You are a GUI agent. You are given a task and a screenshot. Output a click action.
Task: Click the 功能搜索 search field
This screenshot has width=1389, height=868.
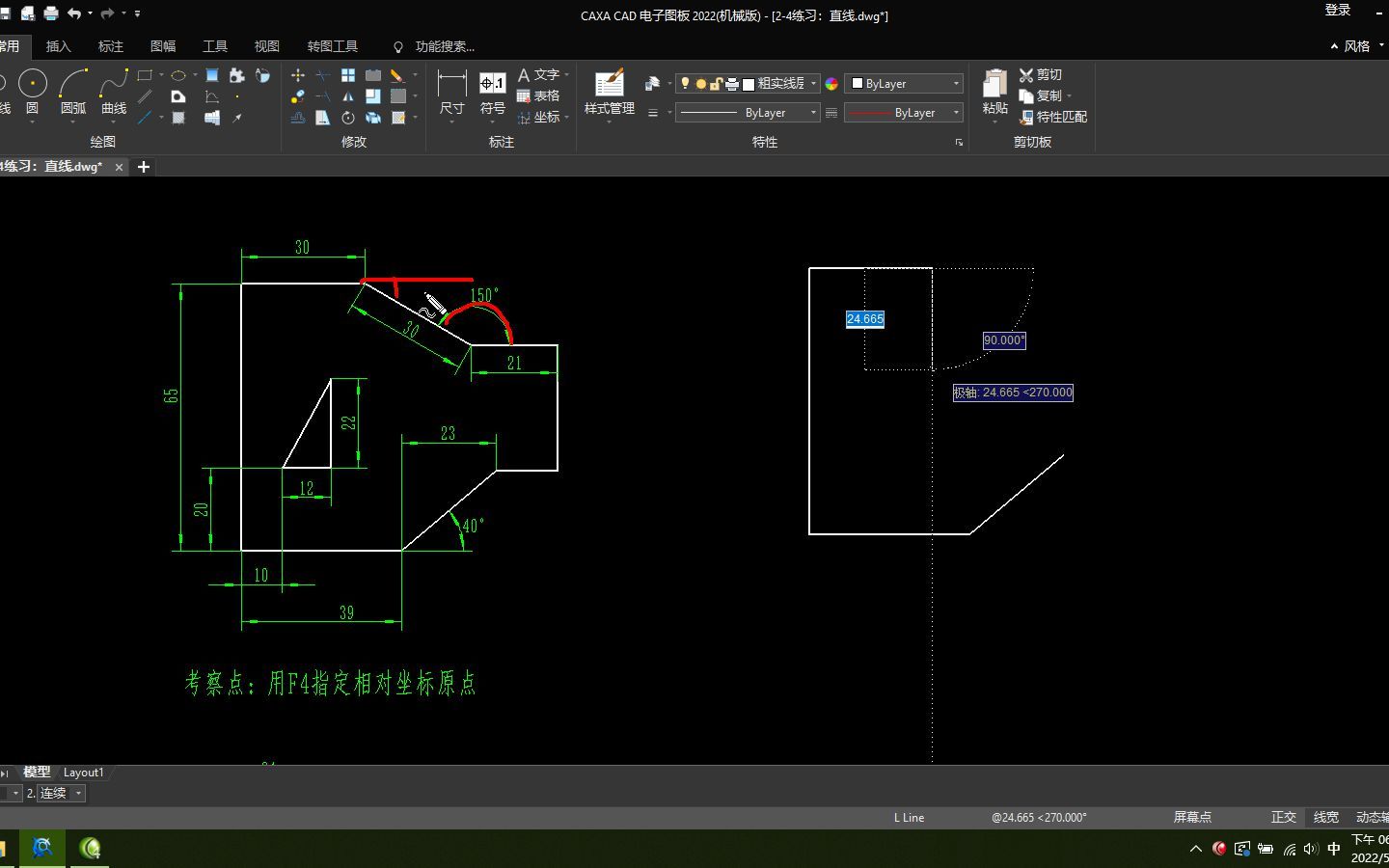[x=445, y=46]
